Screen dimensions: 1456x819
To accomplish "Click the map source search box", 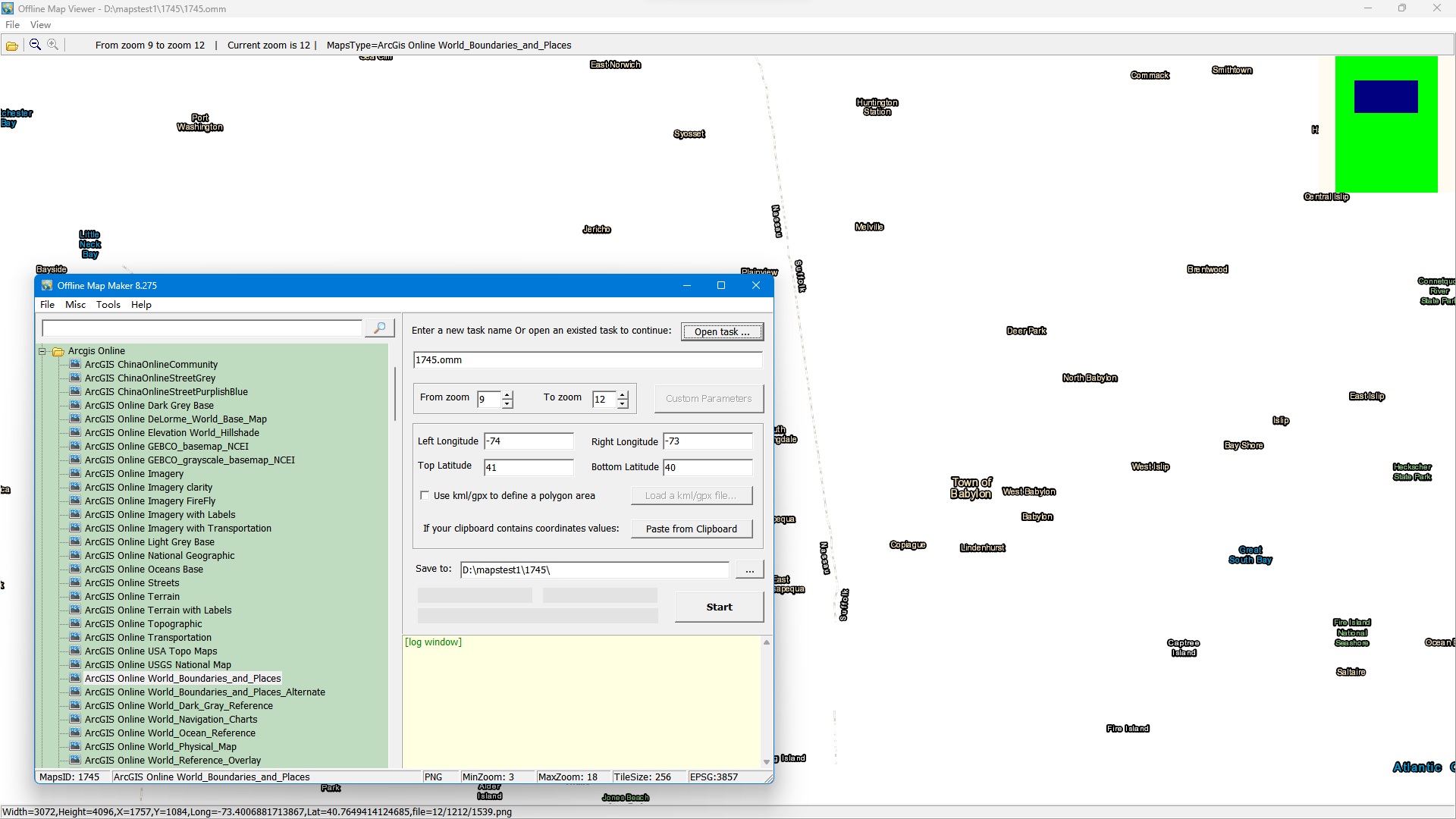I will click(202, 328).
